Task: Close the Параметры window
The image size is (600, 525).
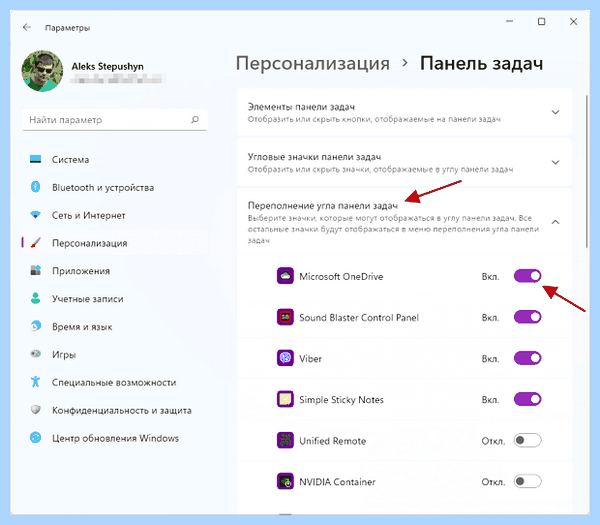Action: tap(573, 21)
